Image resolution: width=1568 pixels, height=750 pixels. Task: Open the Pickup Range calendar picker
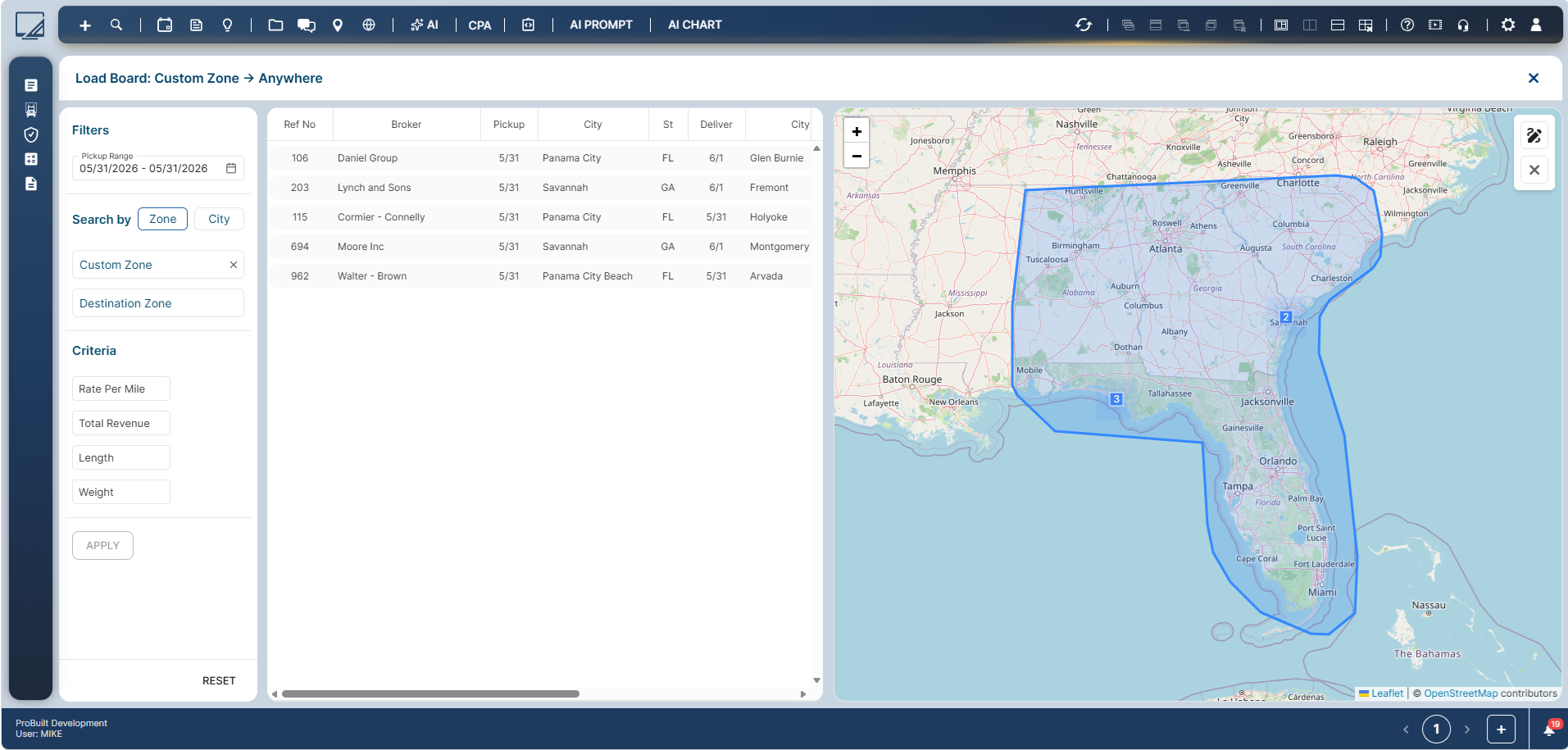click(231, 168)
